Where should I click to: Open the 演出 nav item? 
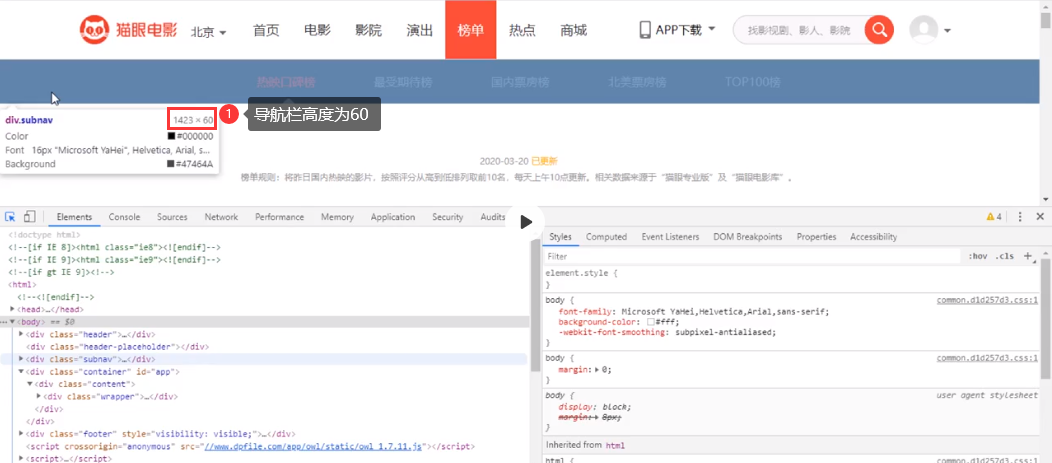[x=419, y=30]
